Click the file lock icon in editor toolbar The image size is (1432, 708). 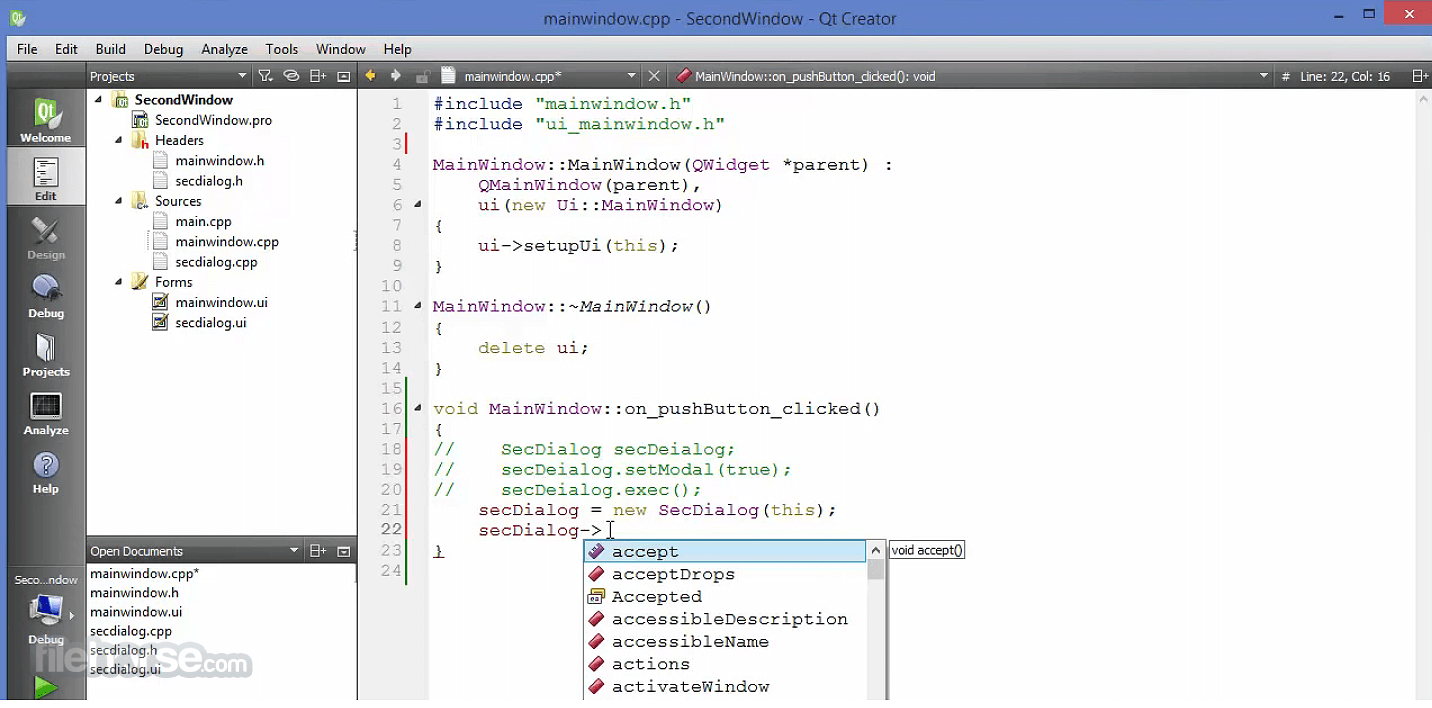(x=422, y=76)
